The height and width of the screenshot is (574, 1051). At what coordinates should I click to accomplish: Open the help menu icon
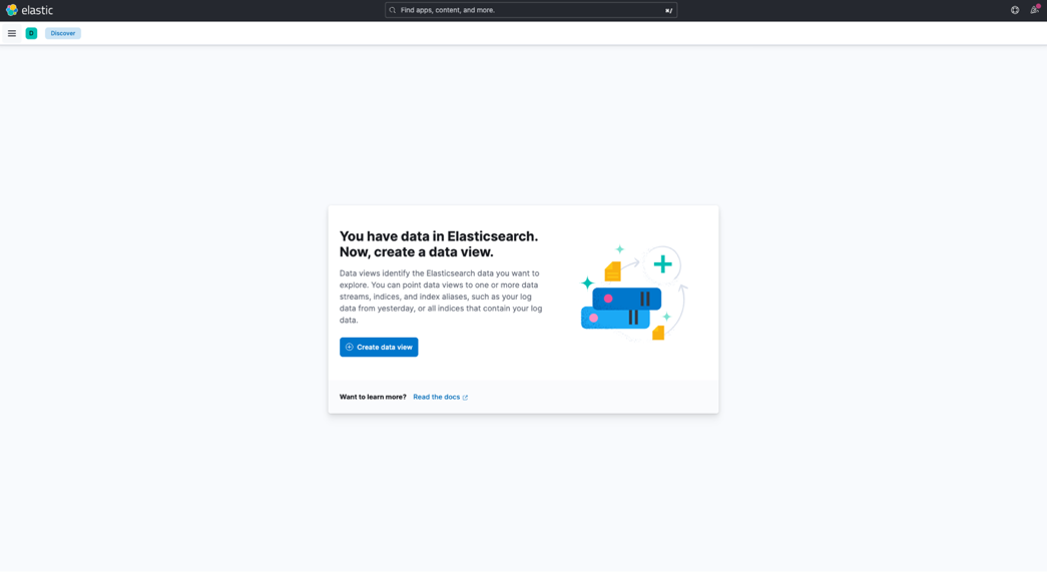click(1015, 10)
